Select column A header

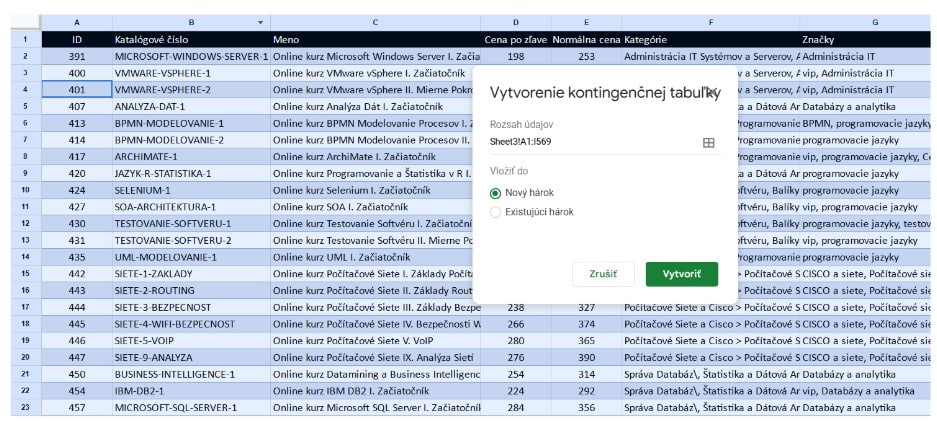tap(77, 23)
